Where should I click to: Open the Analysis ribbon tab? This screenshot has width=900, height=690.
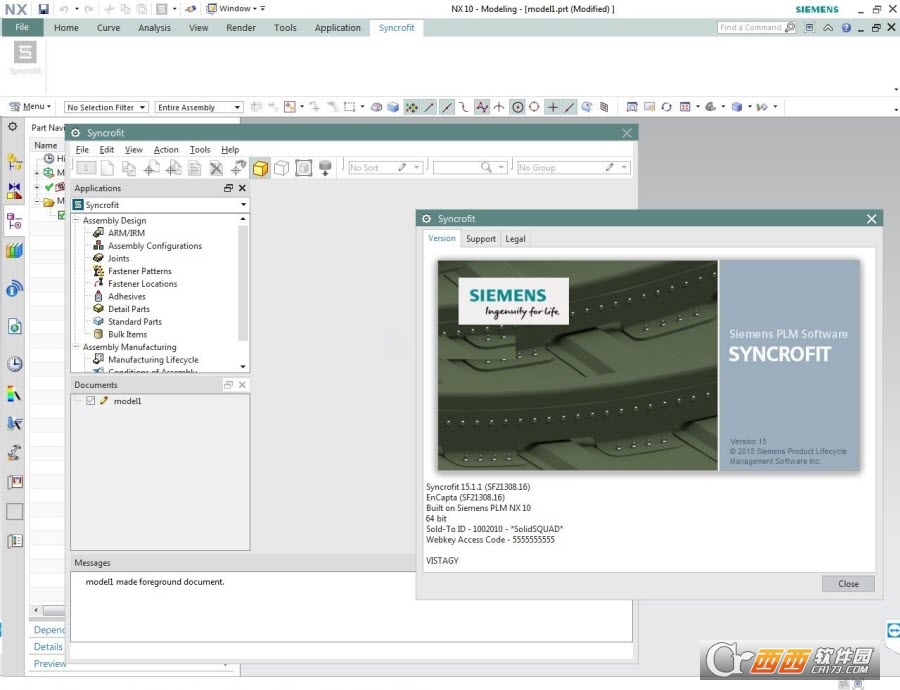click(x=154, y=28)
